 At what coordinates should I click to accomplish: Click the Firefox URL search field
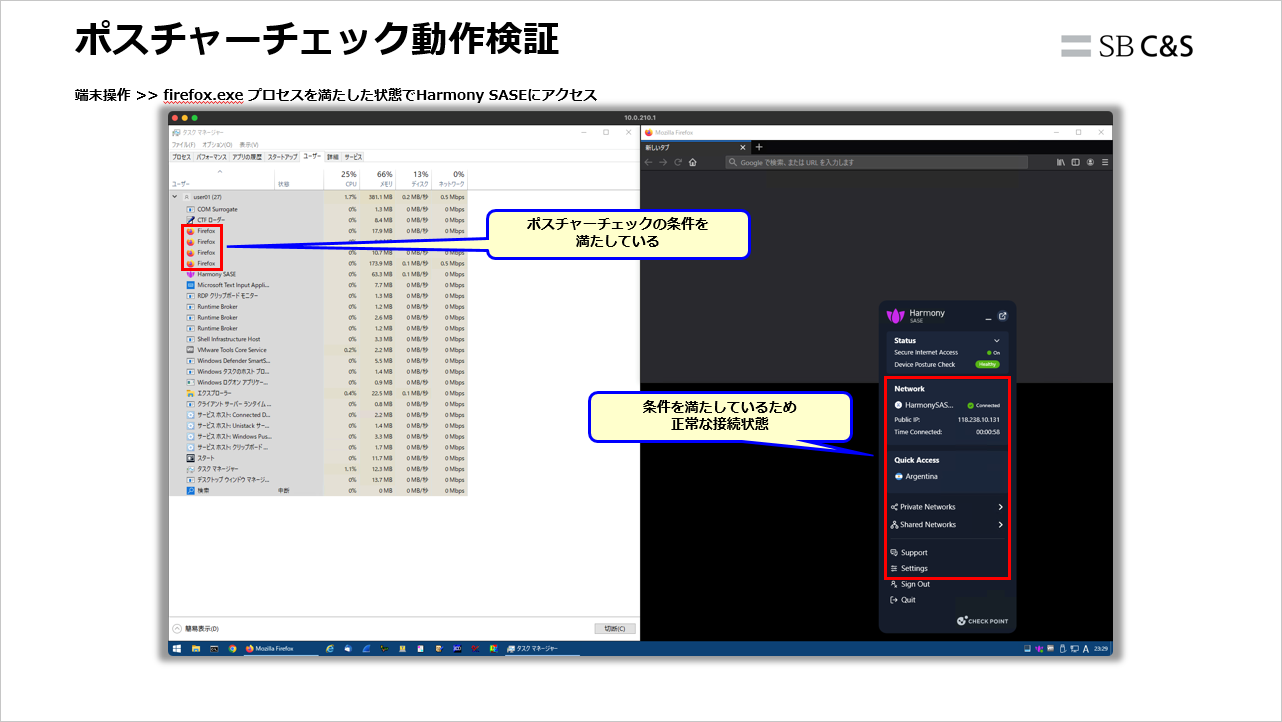point(877,162)
